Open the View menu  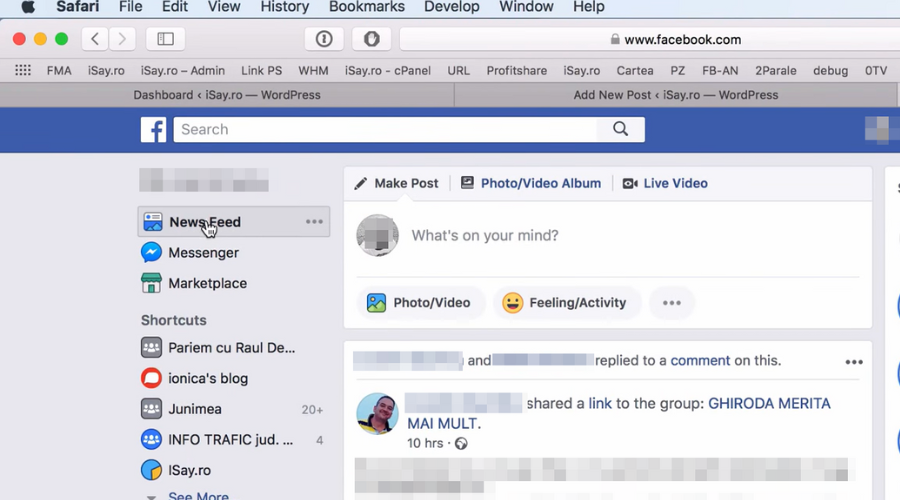pyautogui.click(x=224, y=7)
